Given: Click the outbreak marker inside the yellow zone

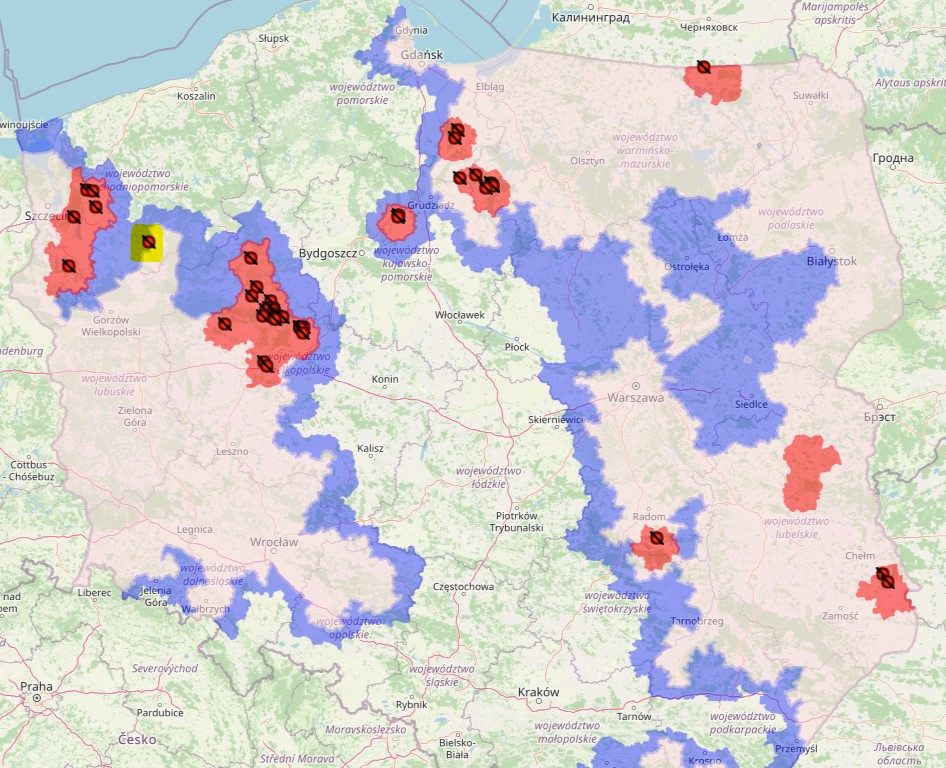Looking at the screenshot, I should pyautogui.click(x=148, y=242).
